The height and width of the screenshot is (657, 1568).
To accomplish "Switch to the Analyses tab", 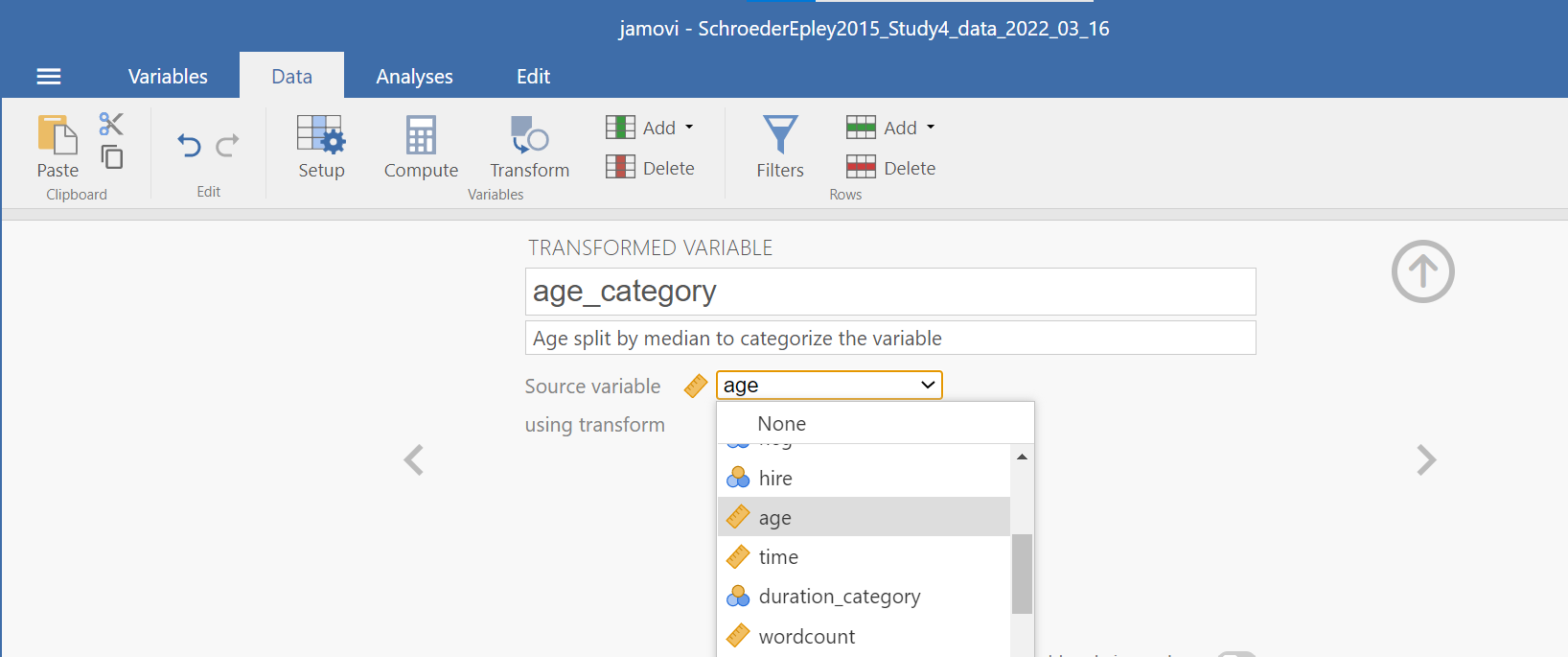I will 414,77.
